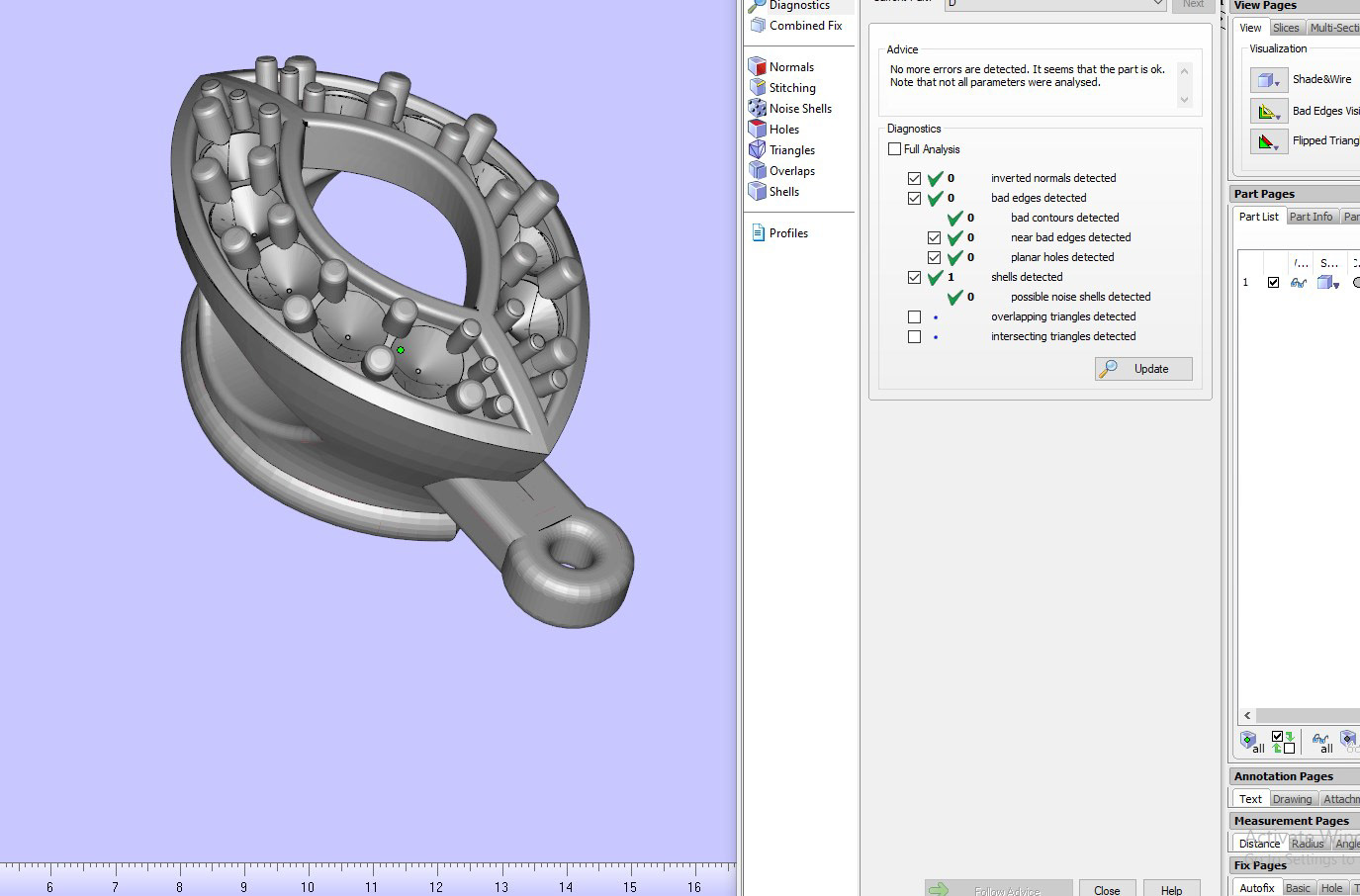Switch to the Part List tab
Screen dimensions: 1360x896
click(x=1258, y=217)
